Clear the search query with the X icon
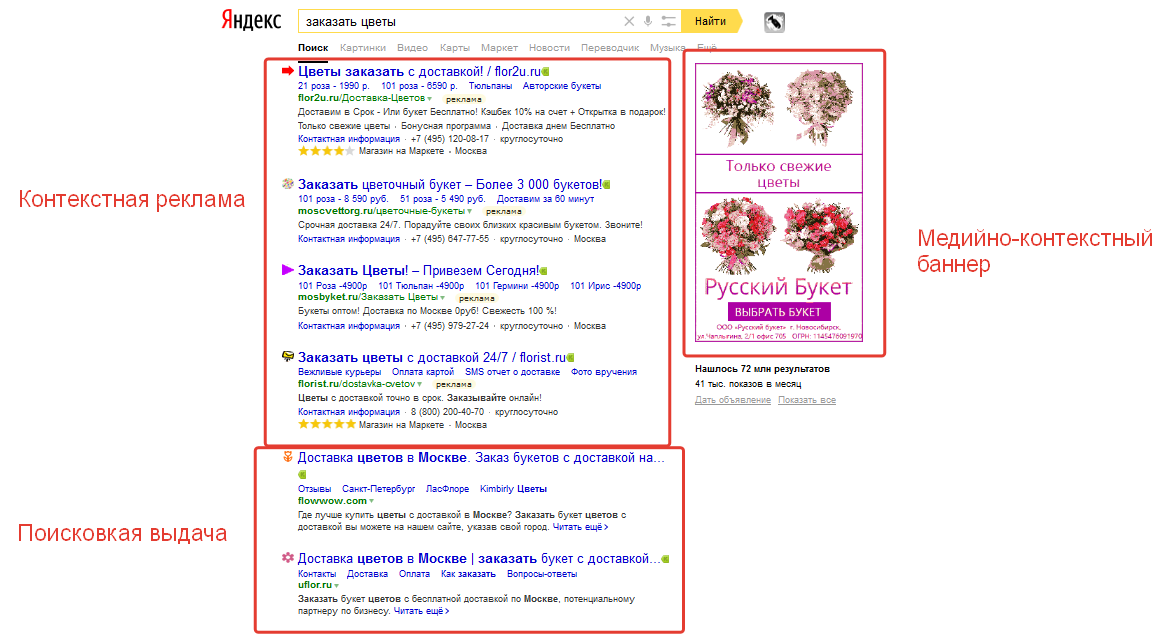 [629, 21]
